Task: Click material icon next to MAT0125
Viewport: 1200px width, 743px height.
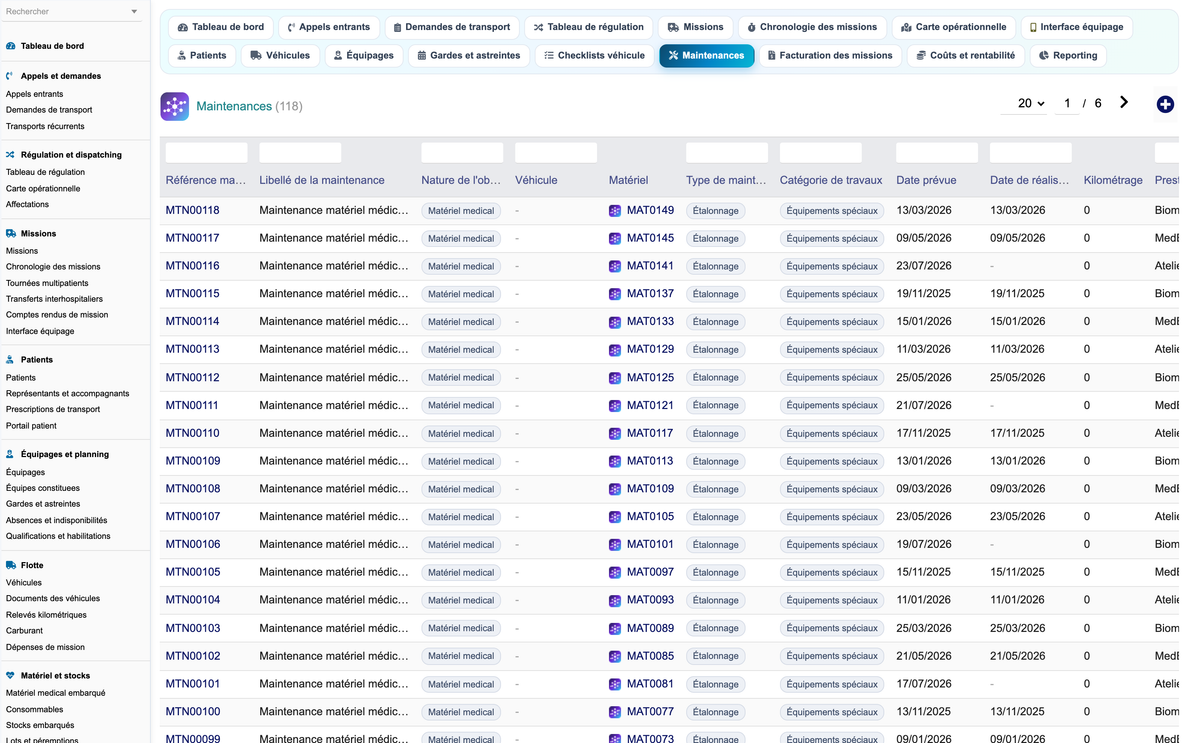Action: [x=615, y=378]
